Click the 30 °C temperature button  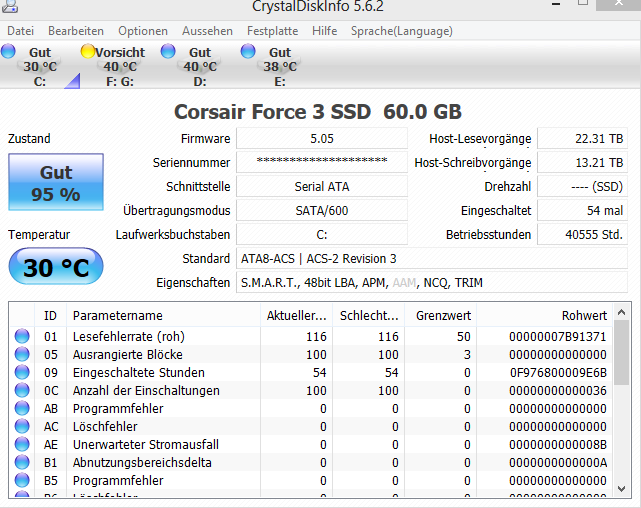tap(56, 266)
